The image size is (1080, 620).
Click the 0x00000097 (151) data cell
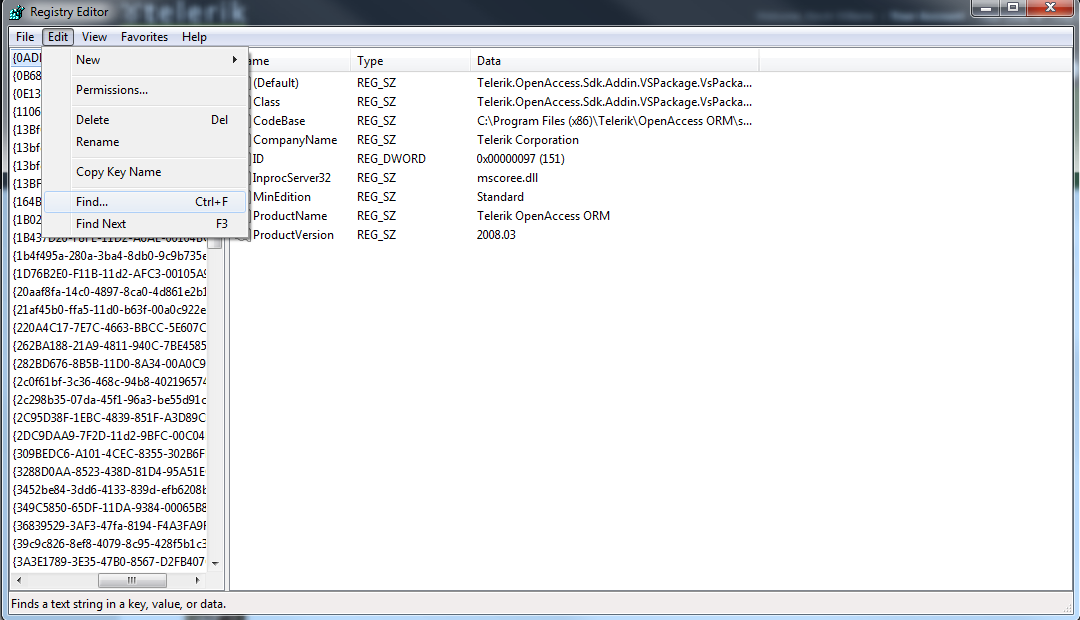pos(521,158)
